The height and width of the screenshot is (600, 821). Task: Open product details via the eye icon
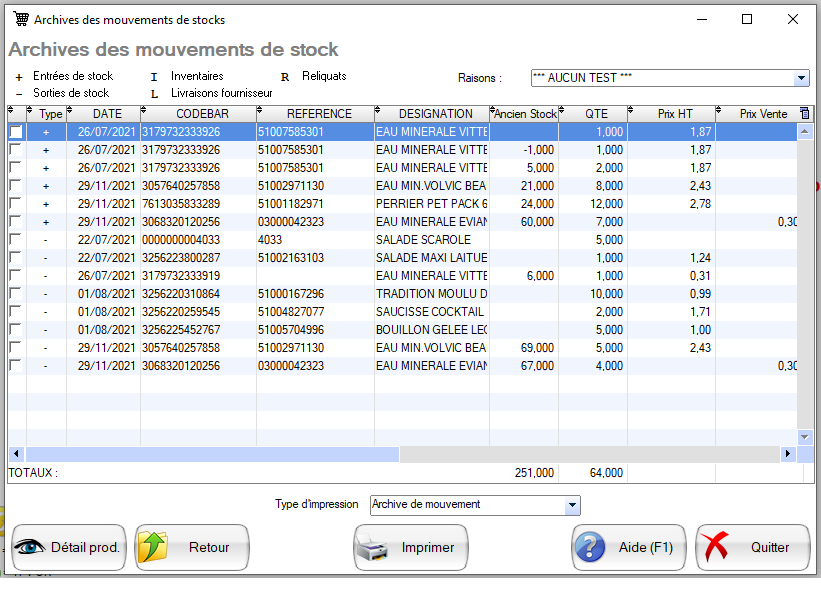coord(31,547)
